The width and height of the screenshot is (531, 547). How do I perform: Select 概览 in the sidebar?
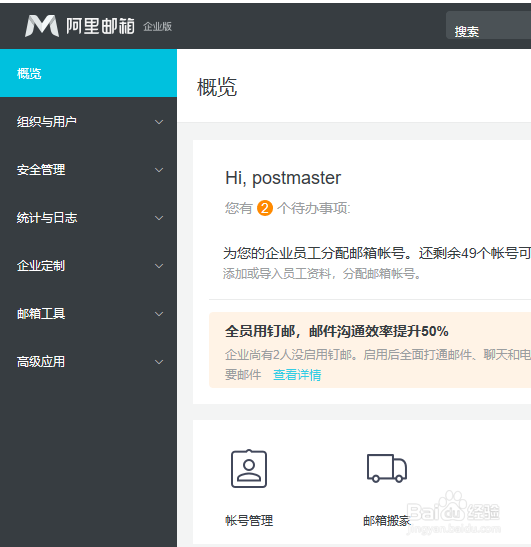[x=88, y=73]
